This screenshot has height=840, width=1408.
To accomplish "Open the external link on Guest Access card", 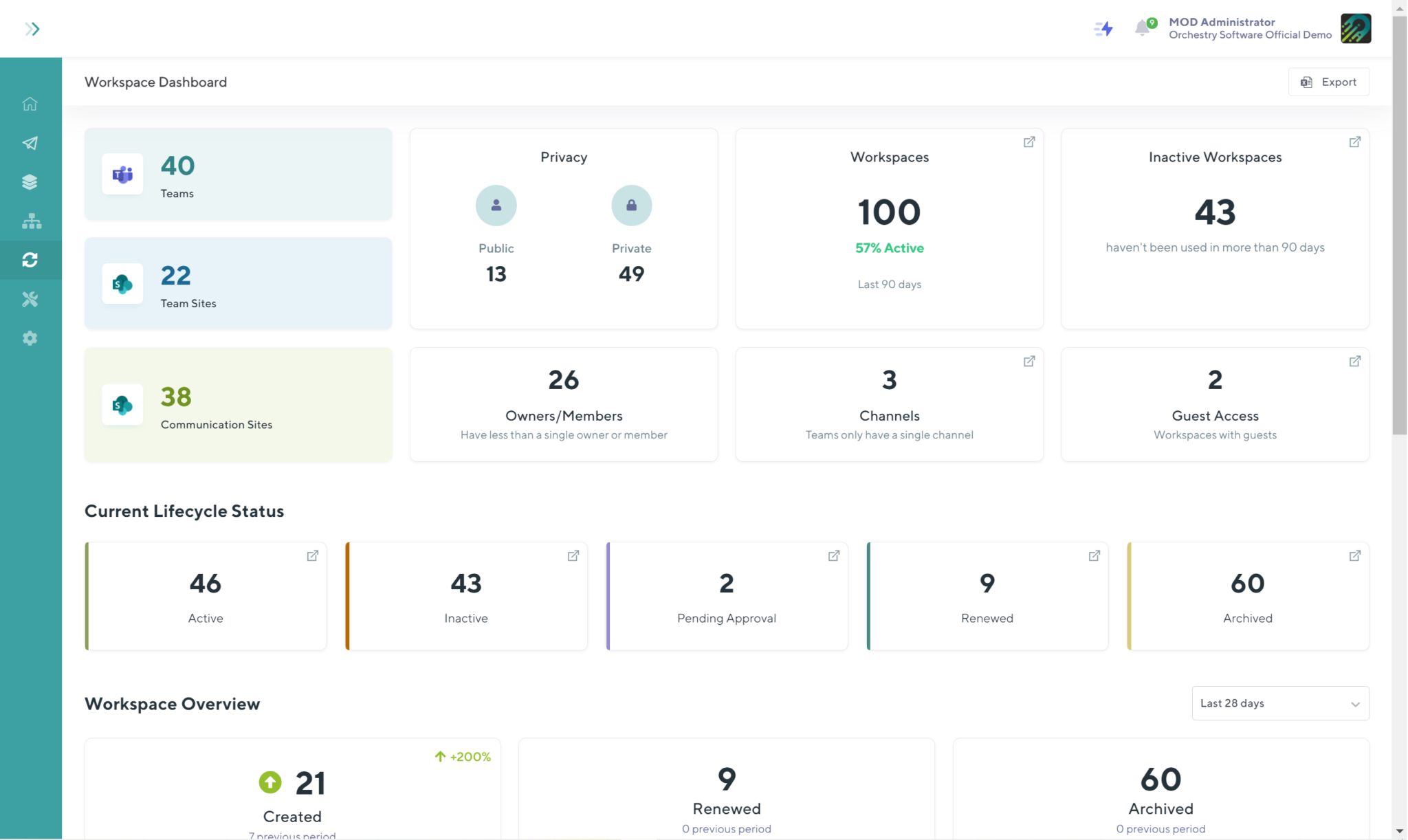I will click(x=1354, y=361).
